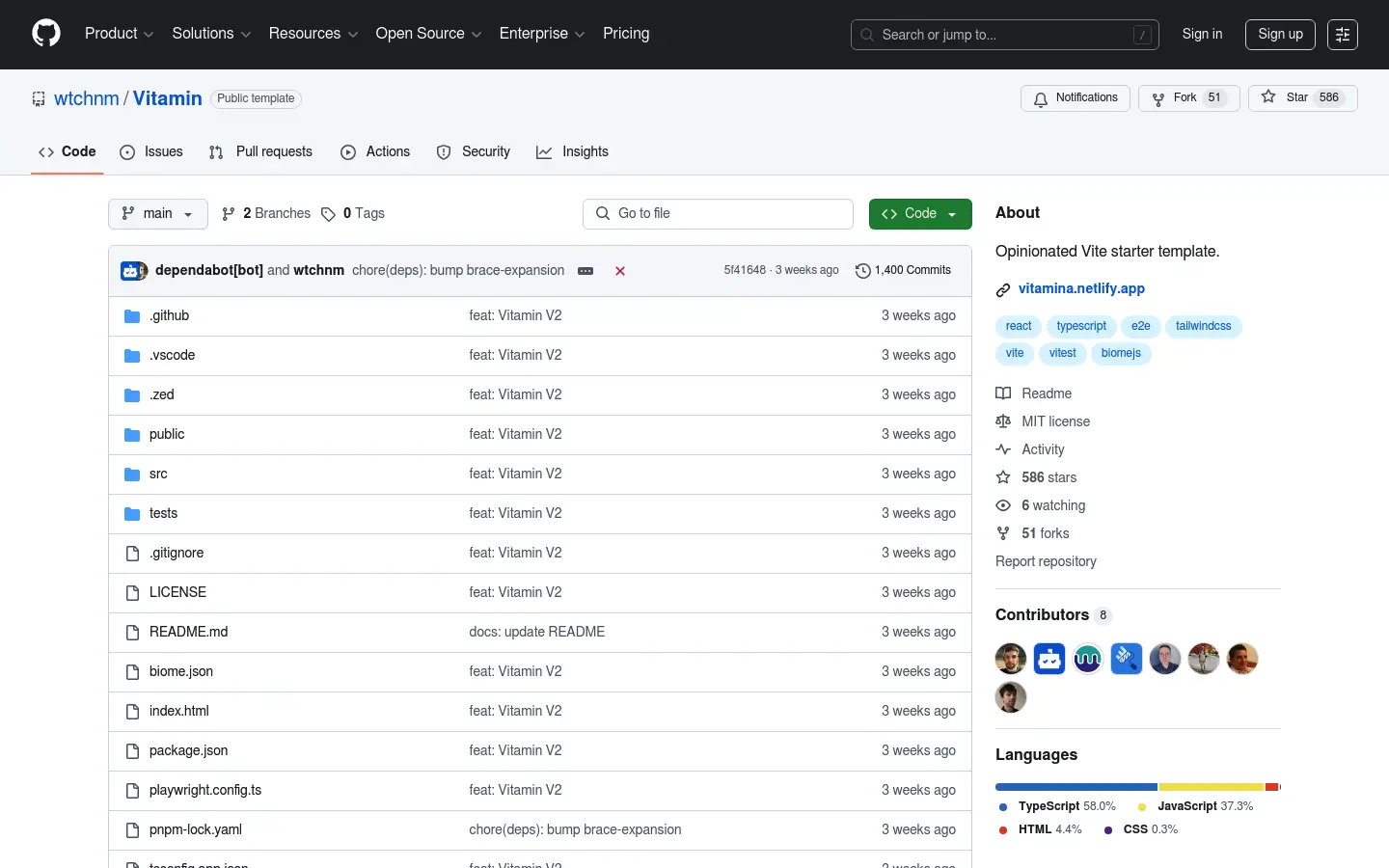Switch to the Code tab
The height and width of the screenshot is (868, 1389).
click(x=68, y=151)
